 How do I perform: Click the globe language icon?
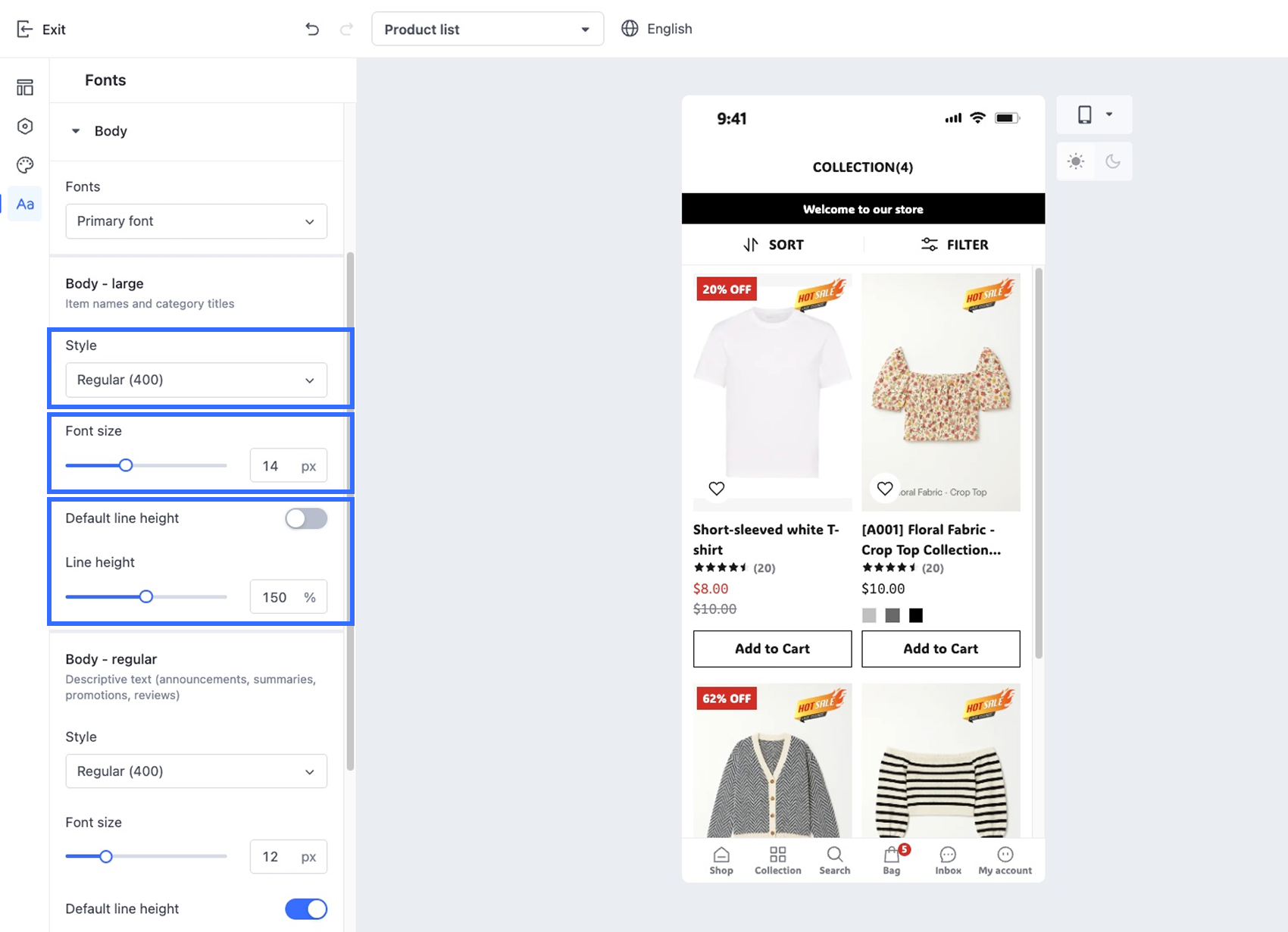click(x=630, y=29)
